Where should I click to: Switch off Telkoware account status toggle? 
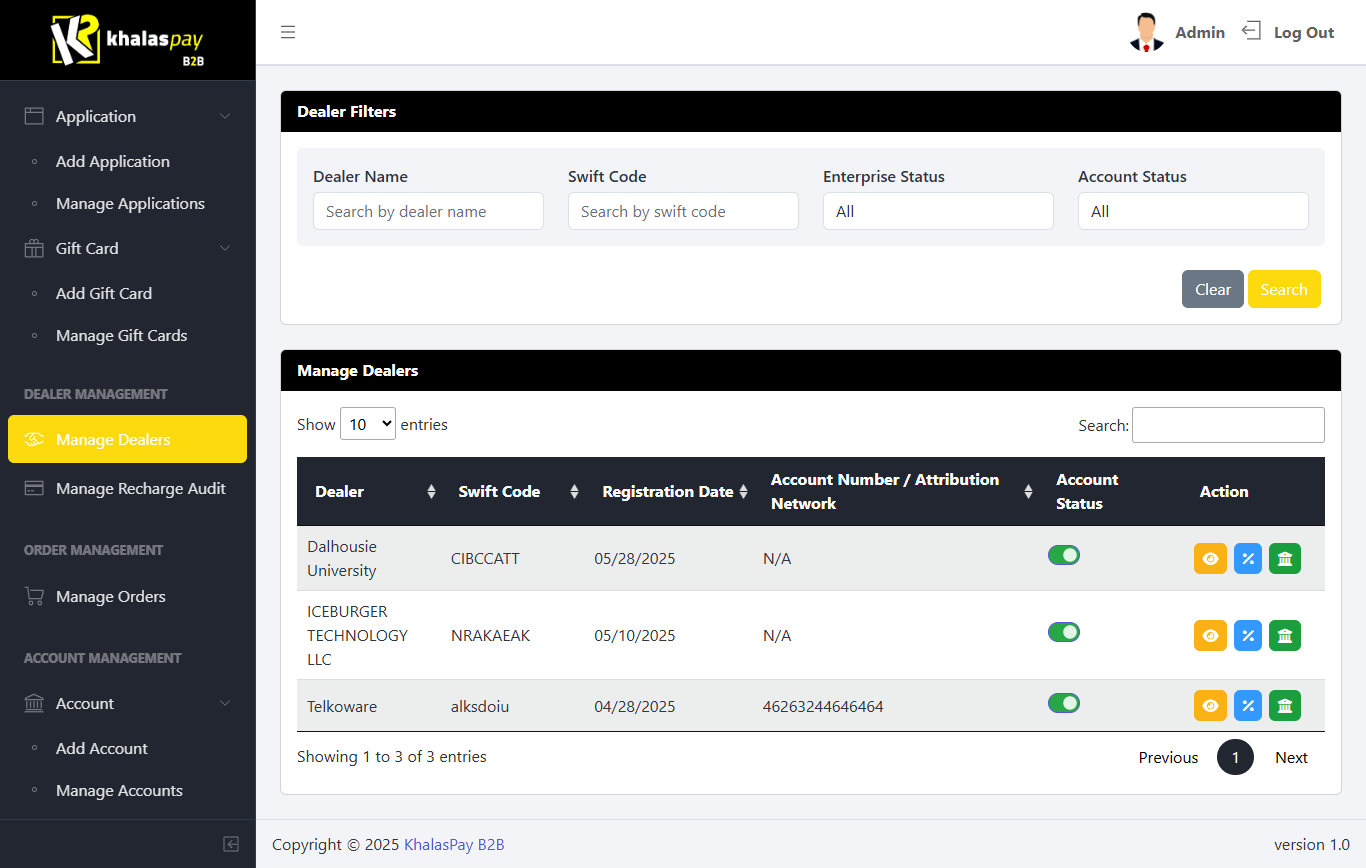tap(1064, 703)
